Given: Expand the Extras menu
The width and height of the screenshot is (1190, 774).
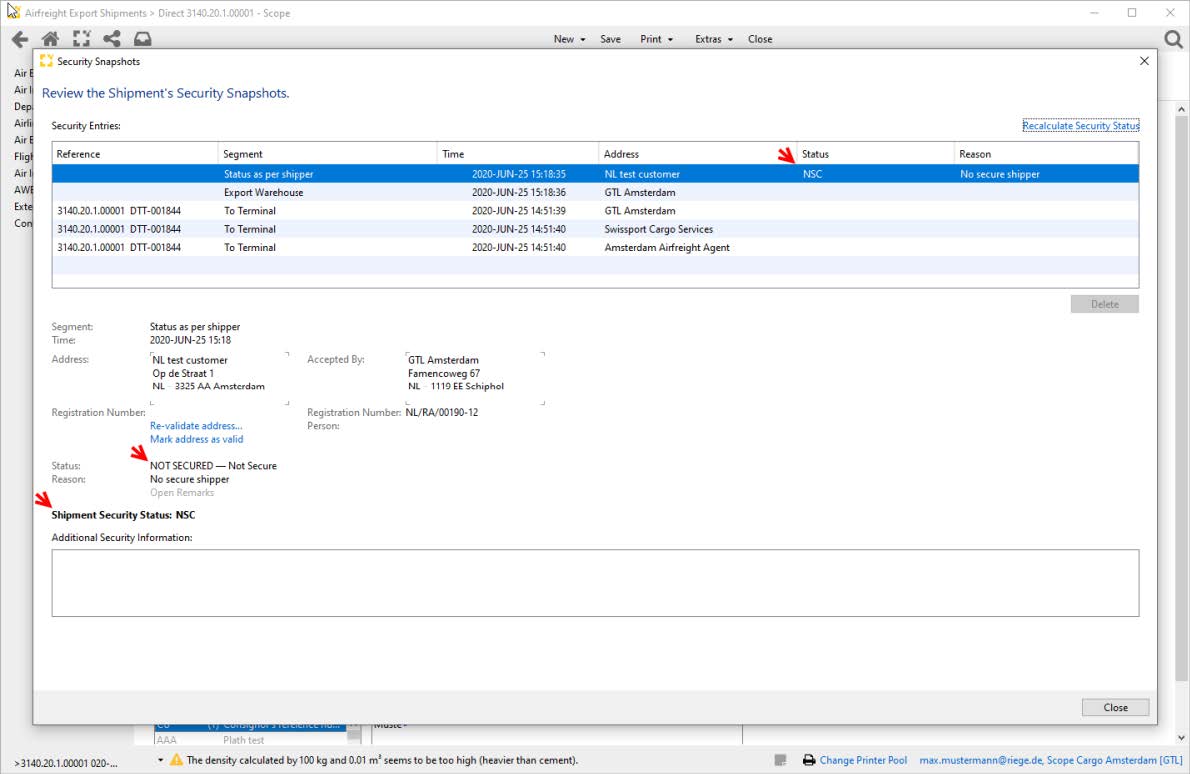Looking at the screenshot, I should pyautogui.click(x=714, y=39).
